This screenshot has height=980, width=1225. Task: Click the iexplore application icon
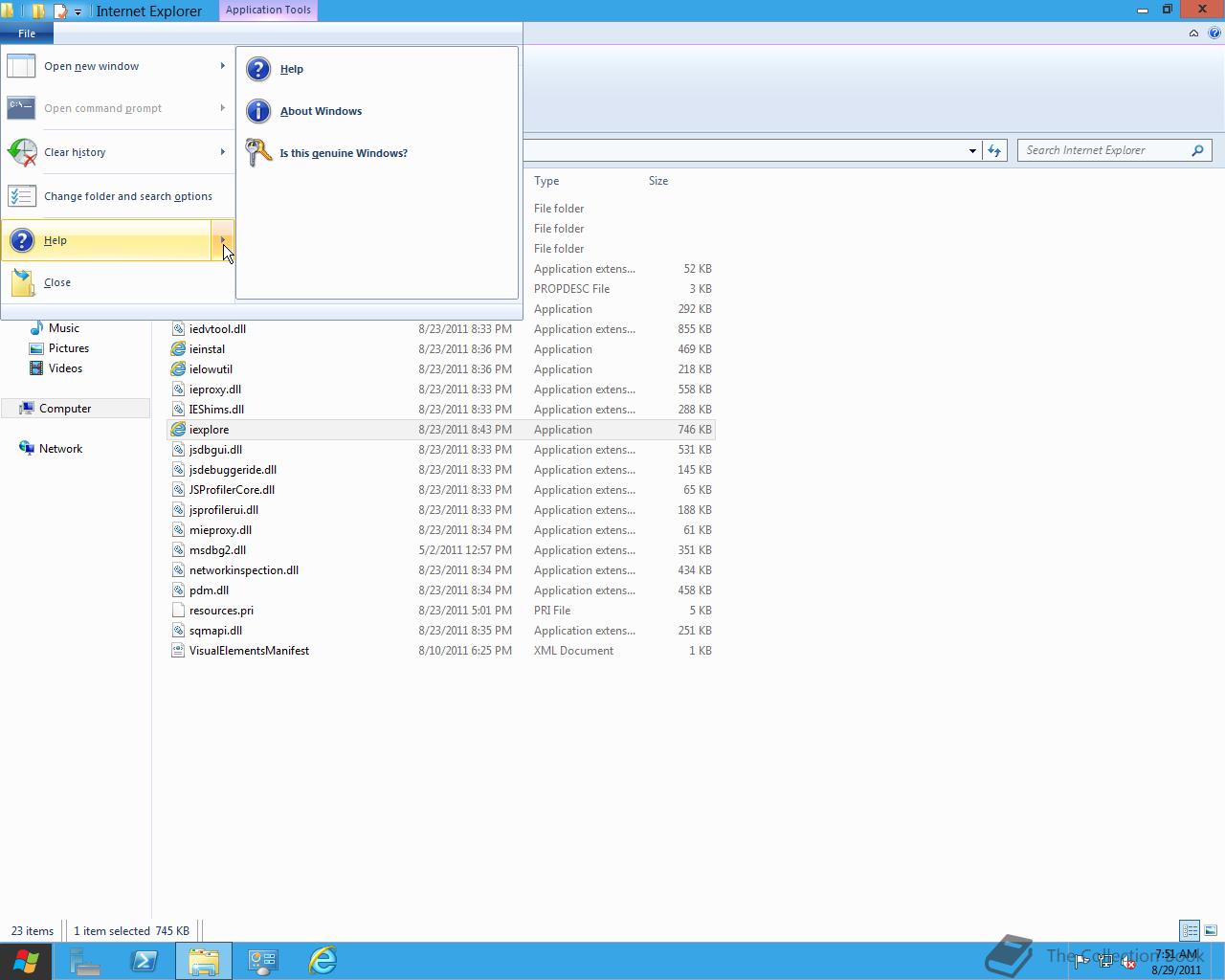point(178,430)
